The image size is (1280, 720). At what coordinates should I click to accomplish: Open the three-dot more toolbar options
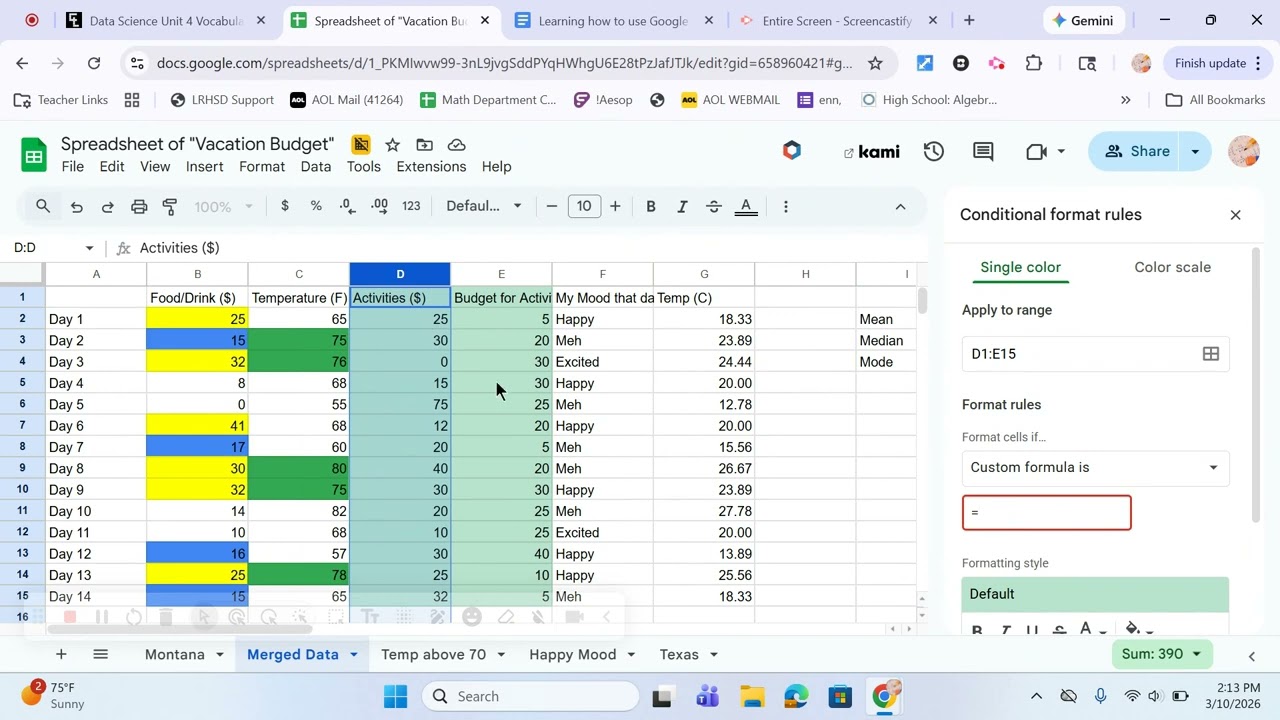pyautogui.click(x=786, y=206)
